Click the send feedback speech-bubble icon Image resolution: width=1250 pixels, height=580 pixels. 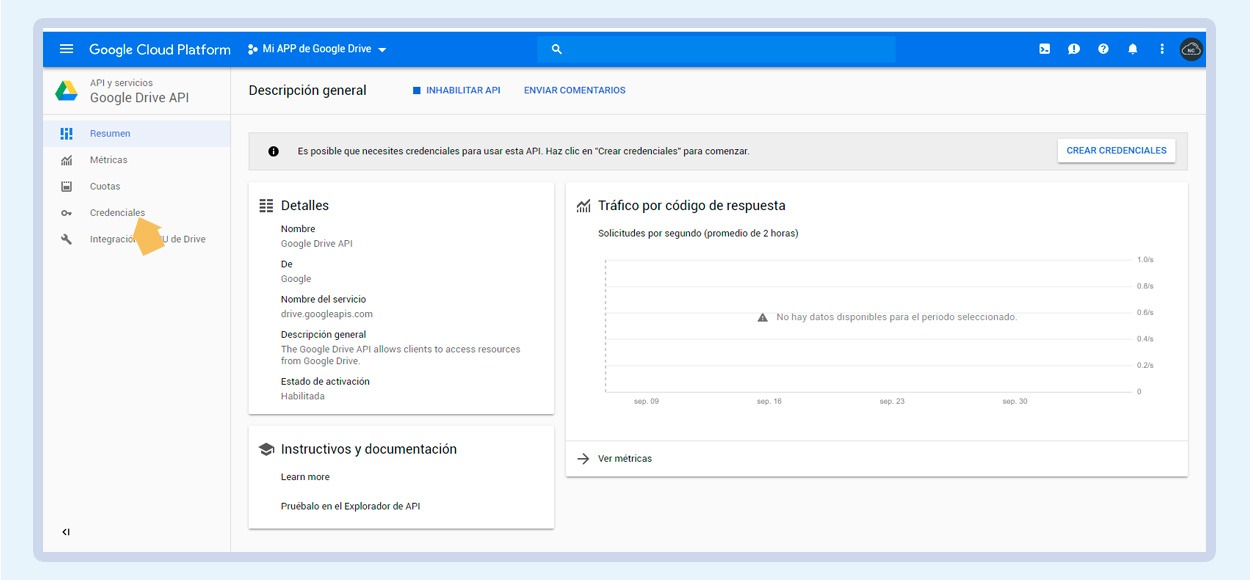coord(1074,49)
